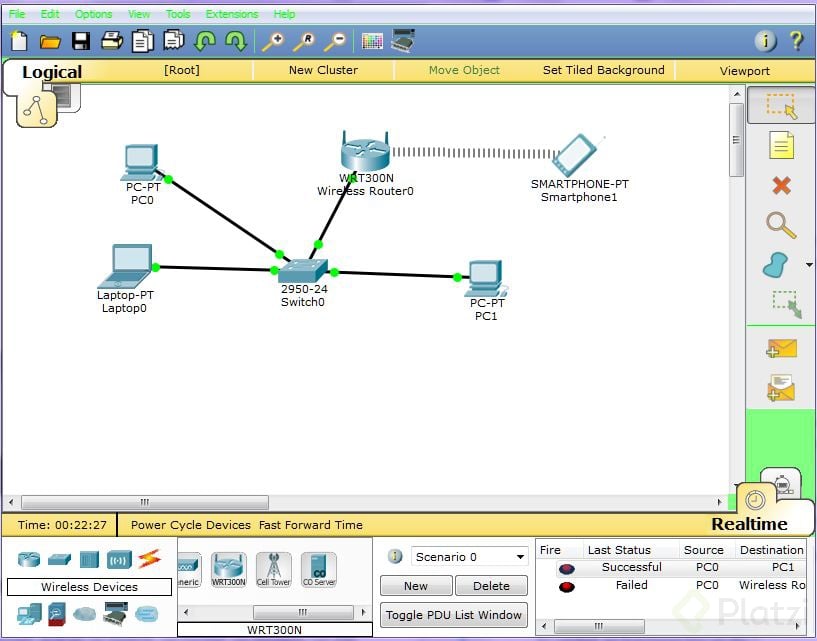Viewport: 817px width, 641px height.
Task: Expand the shape tool dropdown arrow
Action: pos(809,265)
